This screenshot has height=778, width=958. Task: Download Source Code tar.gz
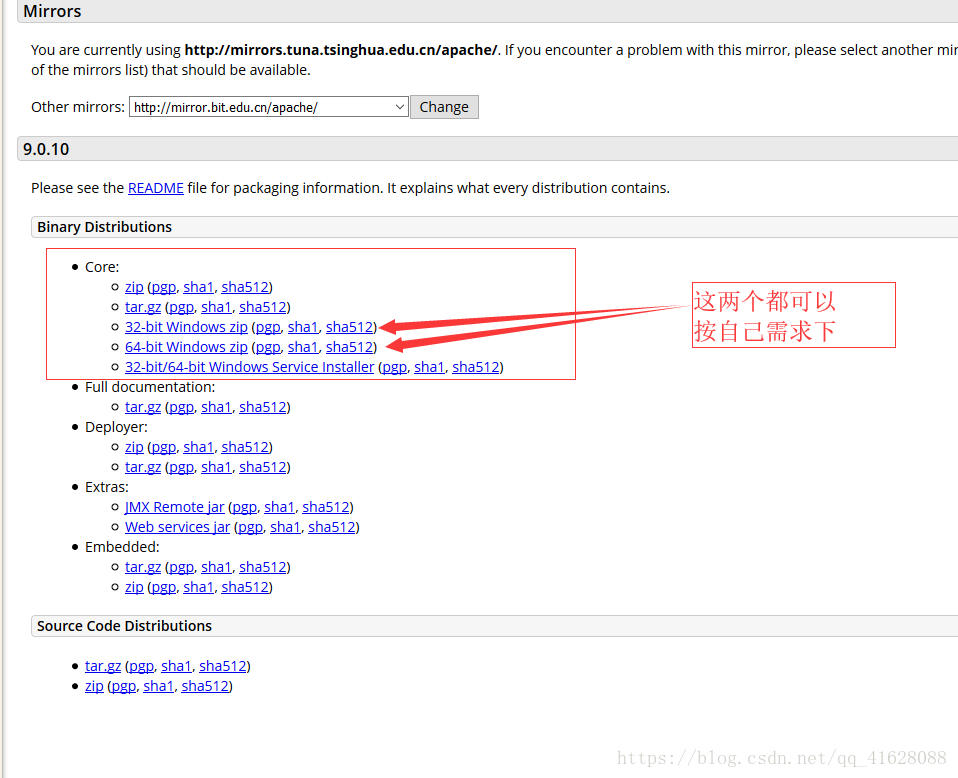click(103, 666)
